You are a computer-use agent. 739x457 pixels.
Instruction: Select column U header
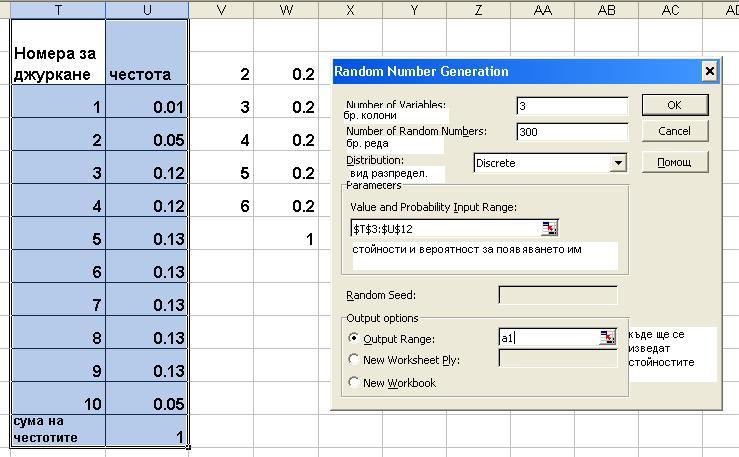coord(147,9)
